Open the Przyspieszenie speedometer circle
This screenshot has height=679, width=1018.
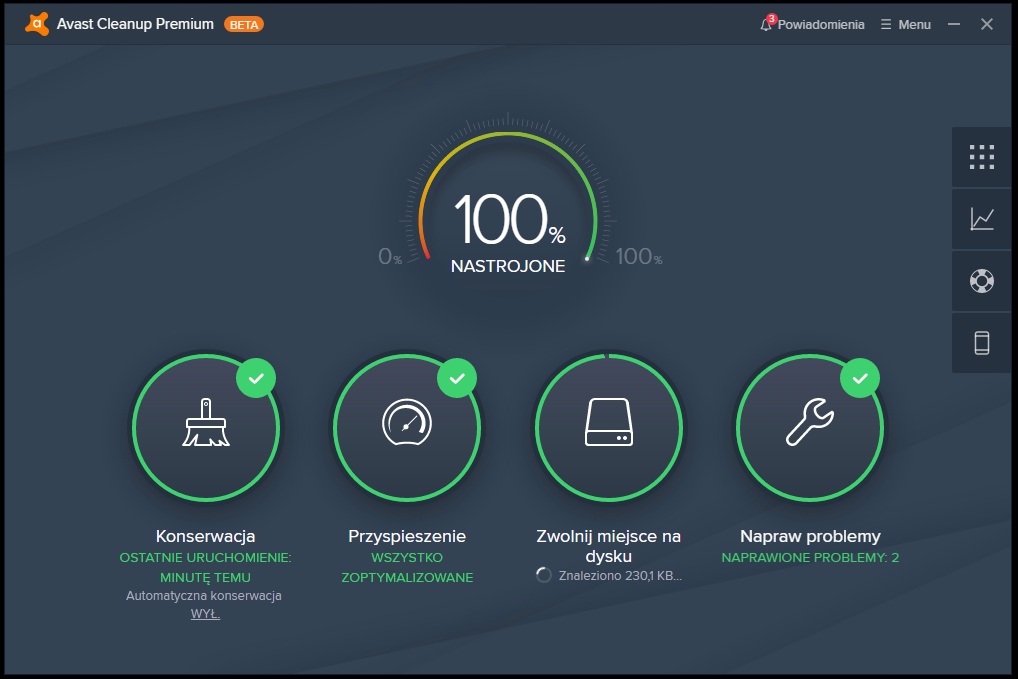click(407, 428)
